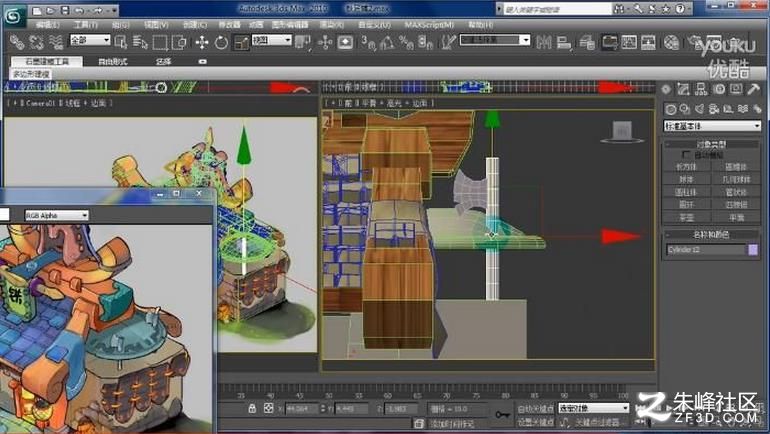770x434 pixels.
Task: Activate the Select and Scale tool
Action: (x=241, y=43)
